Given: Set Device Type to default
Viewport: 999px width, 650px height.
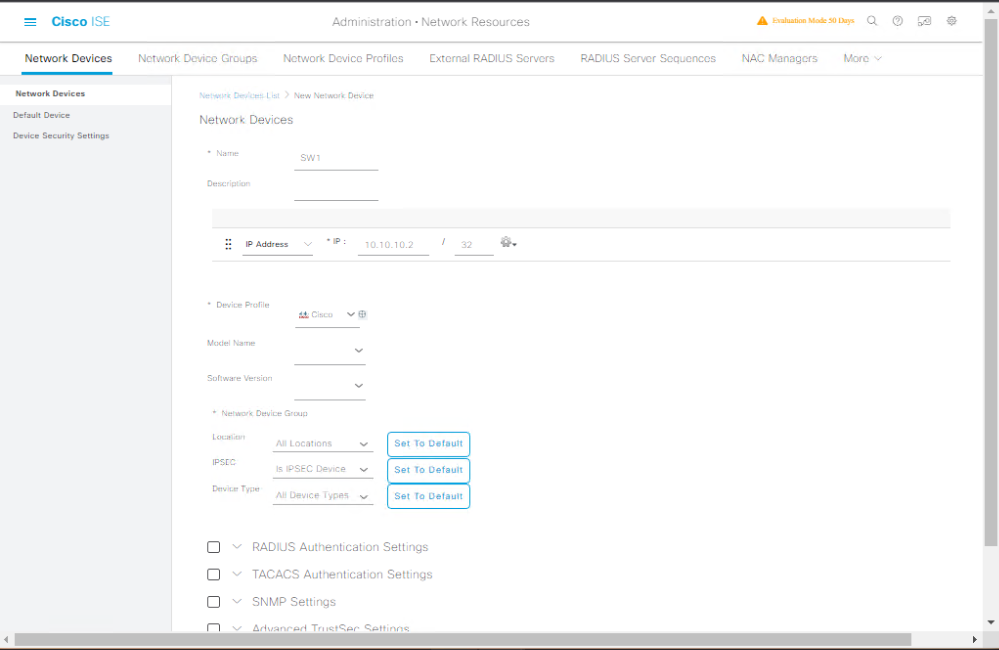Looking at the screenshot, I should pos(428,496).
